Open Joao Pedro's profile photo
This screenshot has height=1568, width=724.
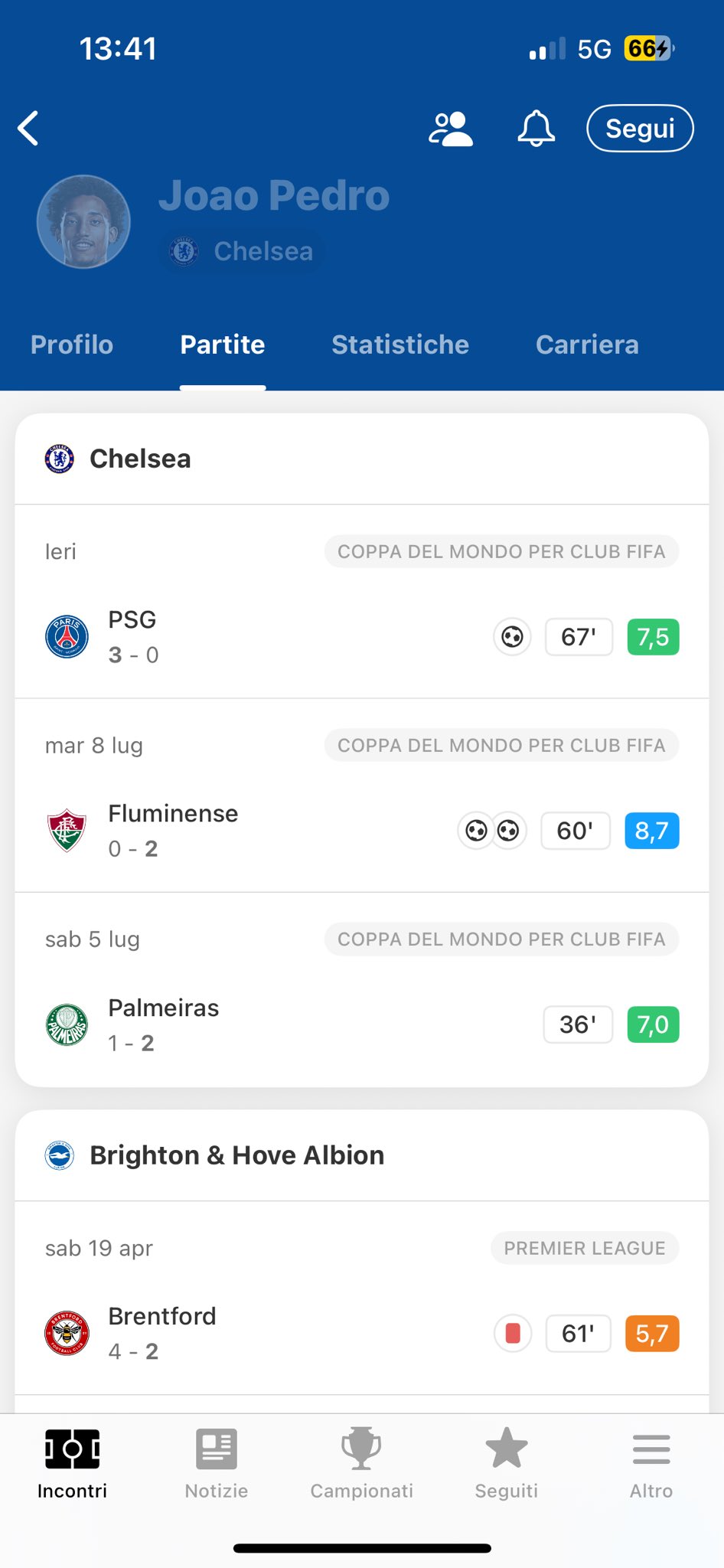(x=83, y=222)
